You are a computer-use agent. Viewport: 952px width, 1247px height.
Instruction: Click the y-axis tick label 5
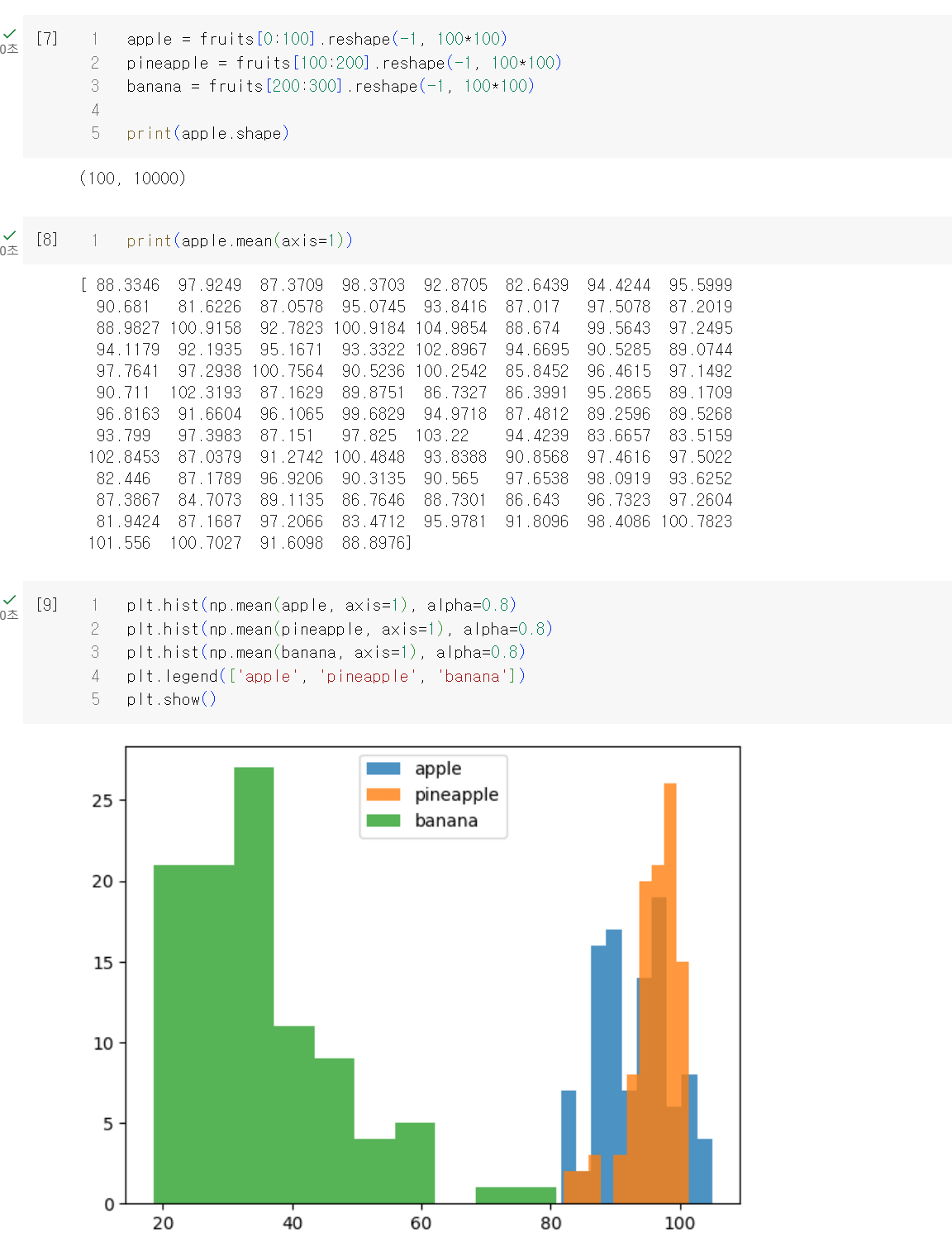(108, 1124)
